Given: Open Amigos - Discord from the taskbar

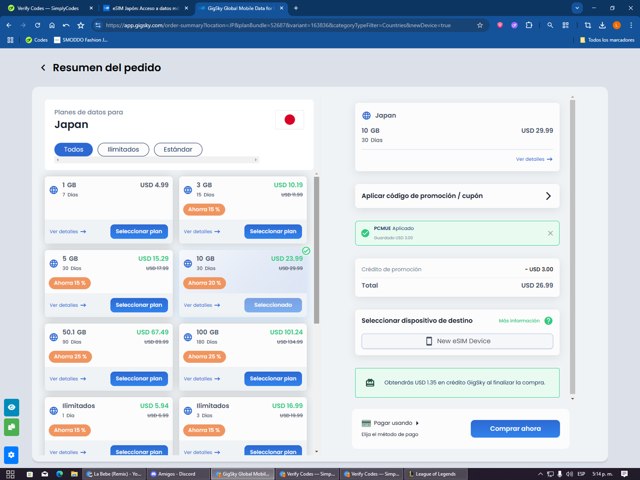Looking at the screenshot, I should pyautogui.click(x=176, y=474).
